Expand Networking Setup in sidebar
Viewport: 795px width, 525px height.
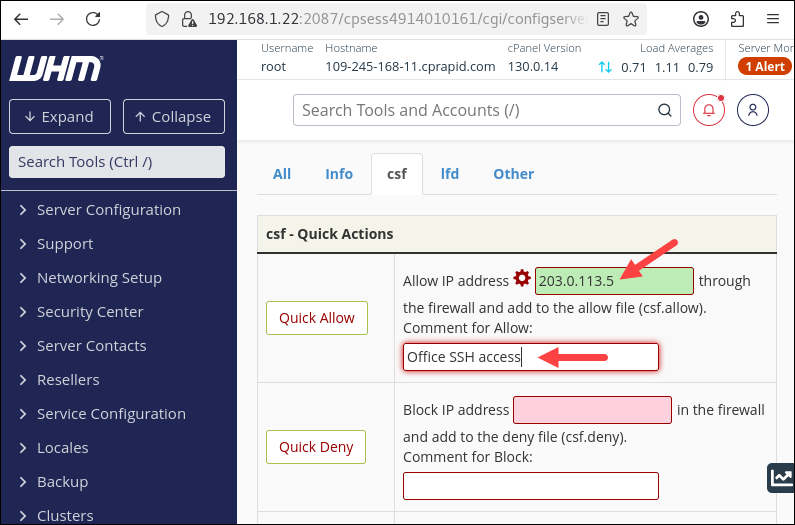pos(99,278)
